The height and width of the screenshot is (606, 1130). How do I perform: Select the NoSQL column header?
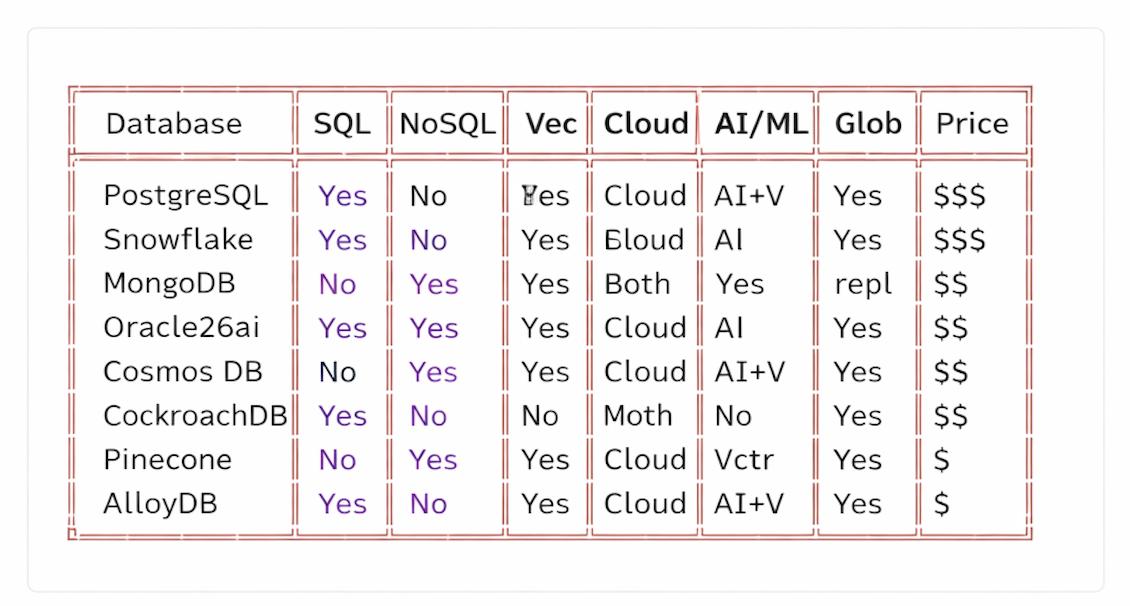447,124
